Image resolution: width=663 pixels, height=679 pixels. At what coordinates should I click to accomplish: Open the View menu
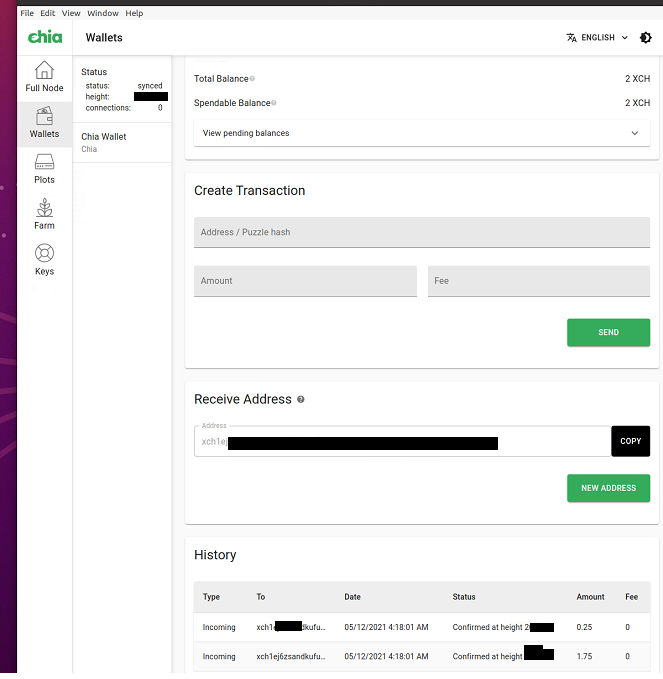pos(71,13)
